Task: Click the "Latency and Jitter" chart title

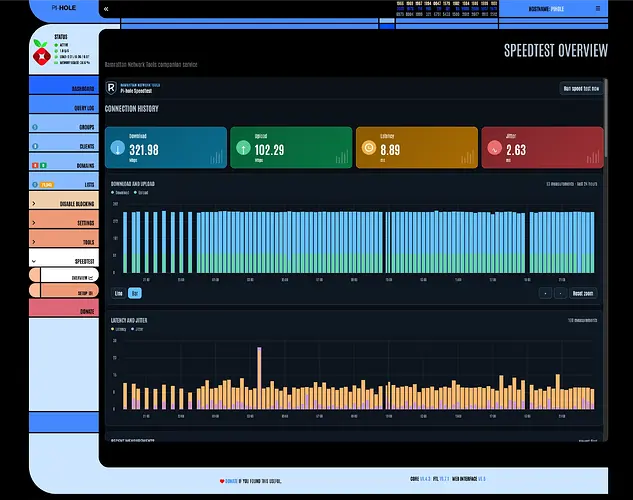Action: coord(129,320)
